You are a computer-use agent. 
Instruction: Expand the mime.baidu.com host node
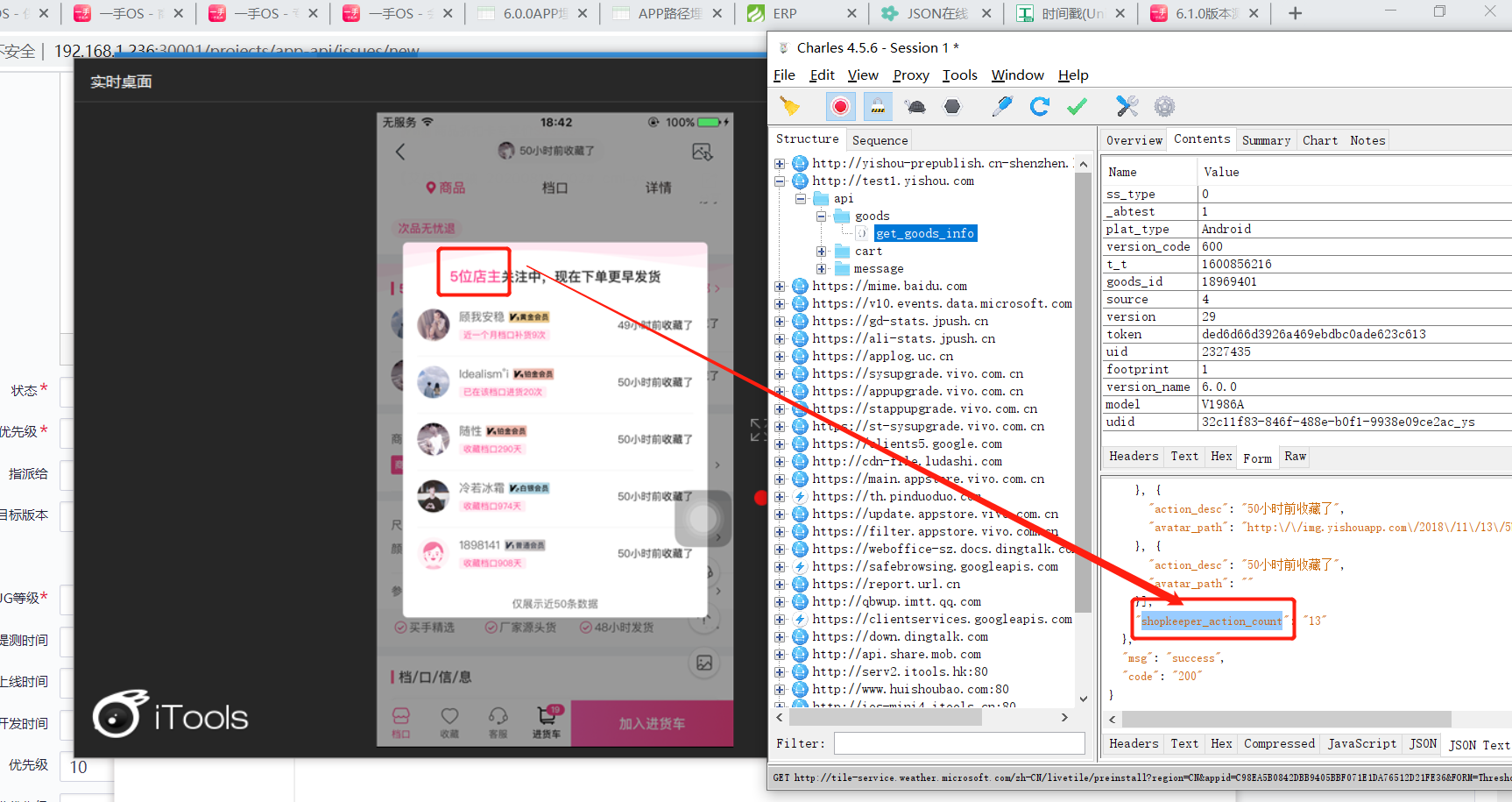[x=780, y=287]
